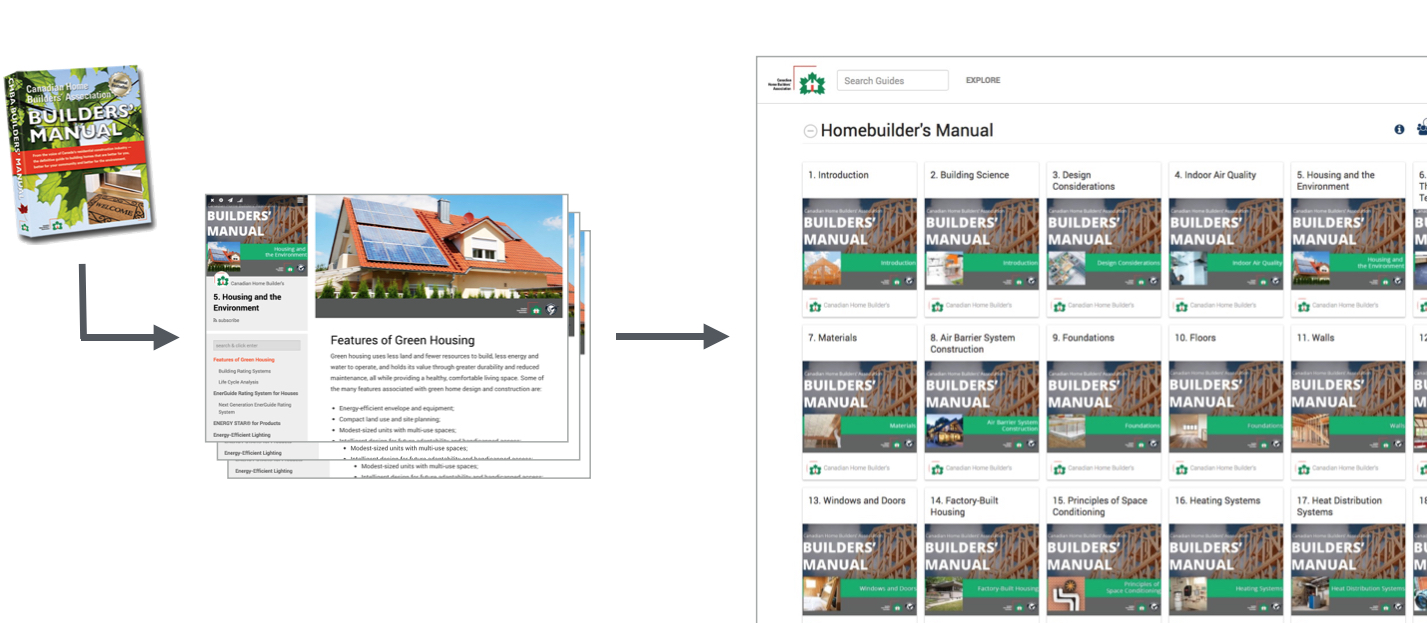This screenshot has width=1427, height=623.
Task: Collapse the Homebuilder's Manual section
Action: (x=811, y=131)
